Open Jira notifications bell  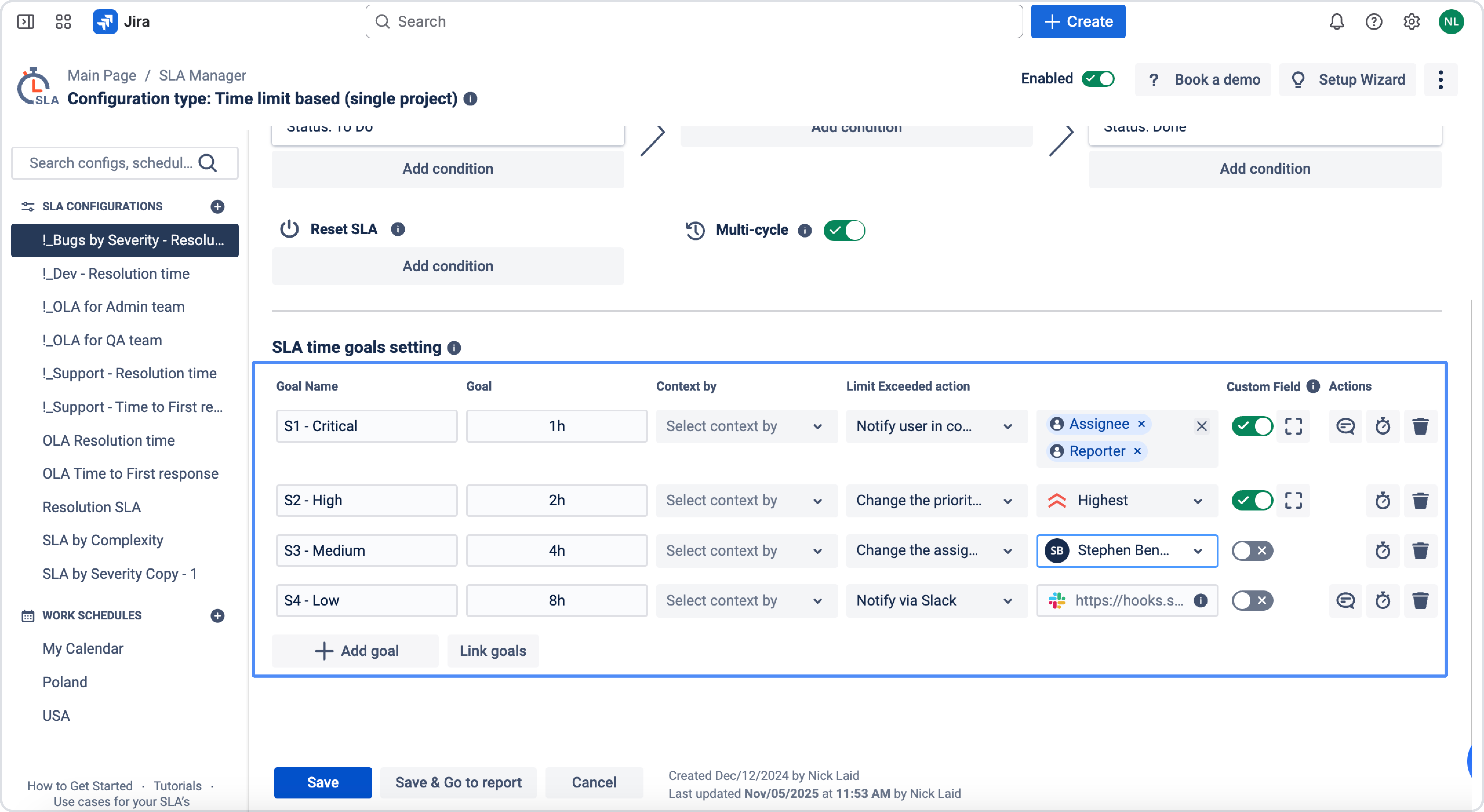click(x=1337, y=22)
